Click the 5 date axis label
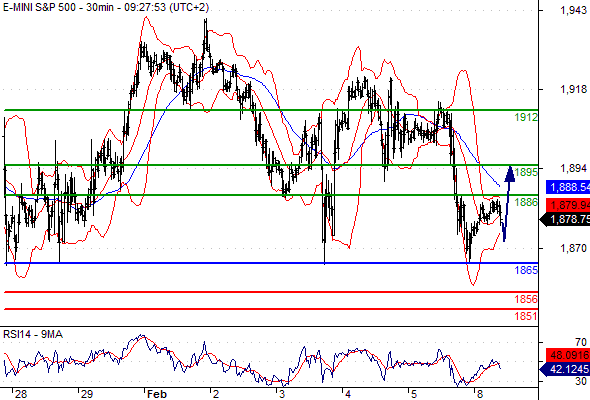 414,394
